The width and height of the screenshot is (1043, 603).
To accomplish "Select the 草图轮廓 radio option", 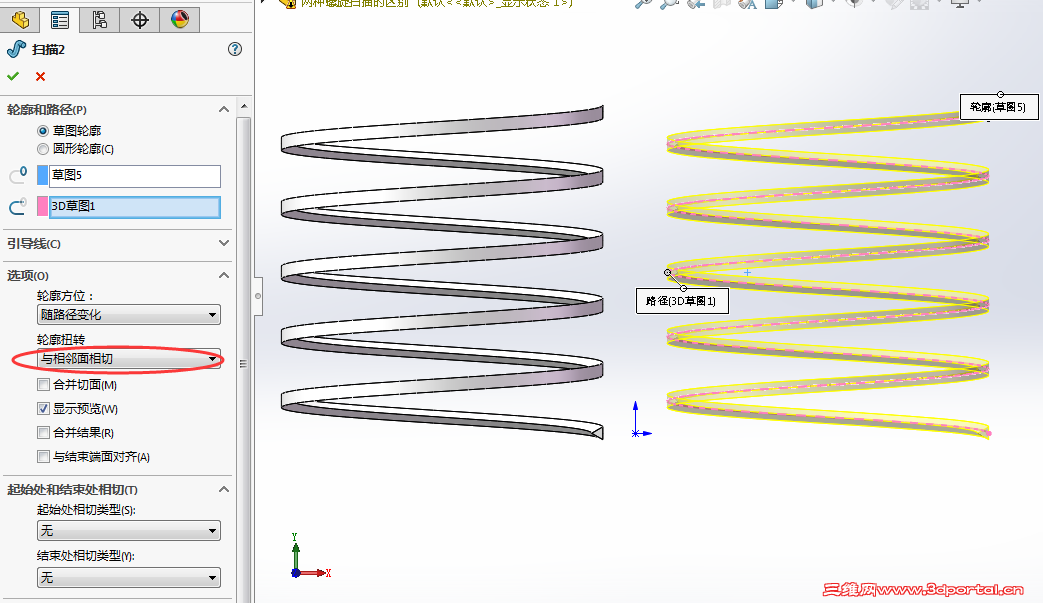I will (43, 131).
